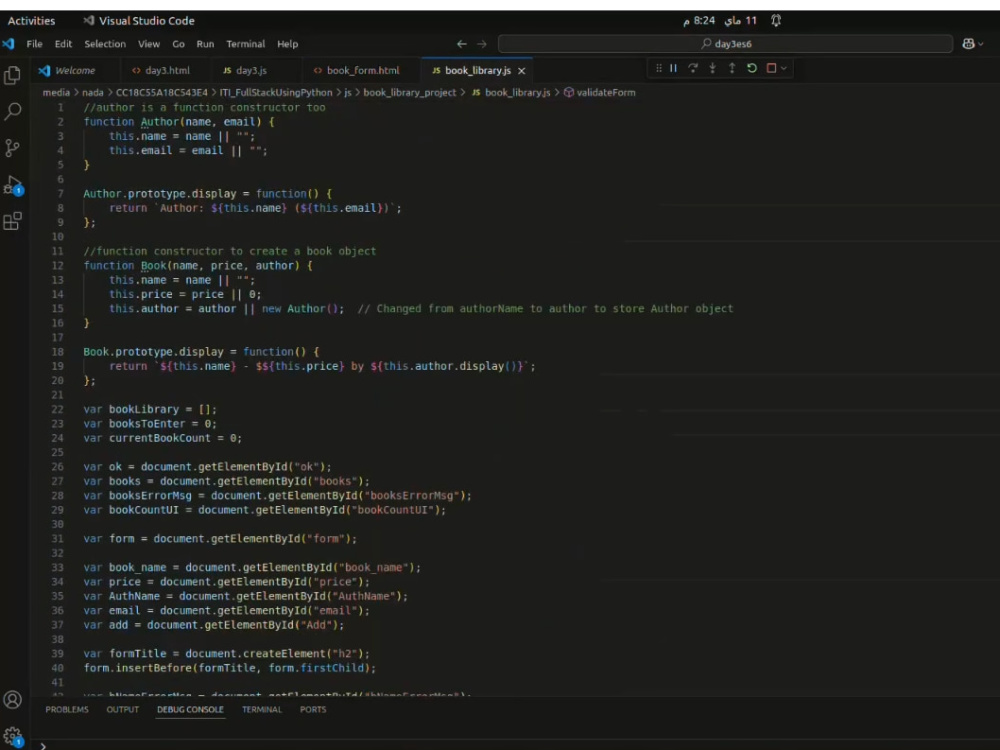Click 'var bookLibrary' on line 22
The image size is (1000, 750).
pyautogui.click(x=131, y=409)
